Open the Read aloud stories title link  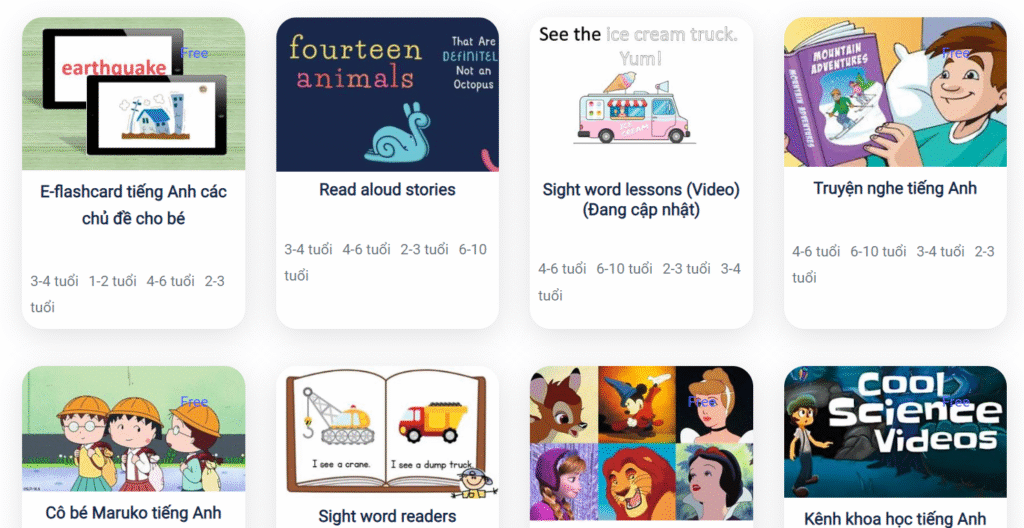(x=387, y=190)
